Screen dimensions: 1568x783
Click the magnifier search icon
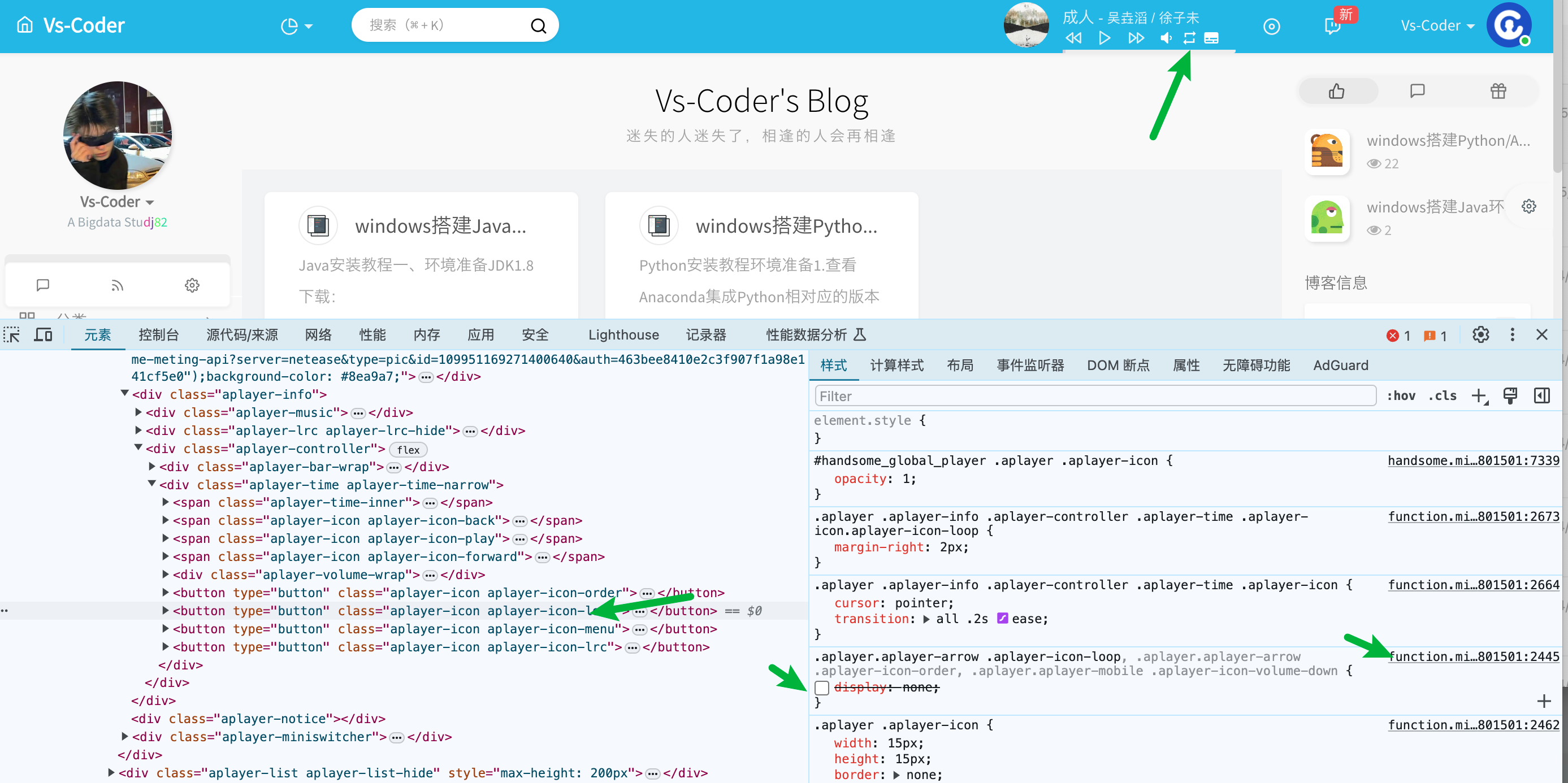(x=538, y=25)
